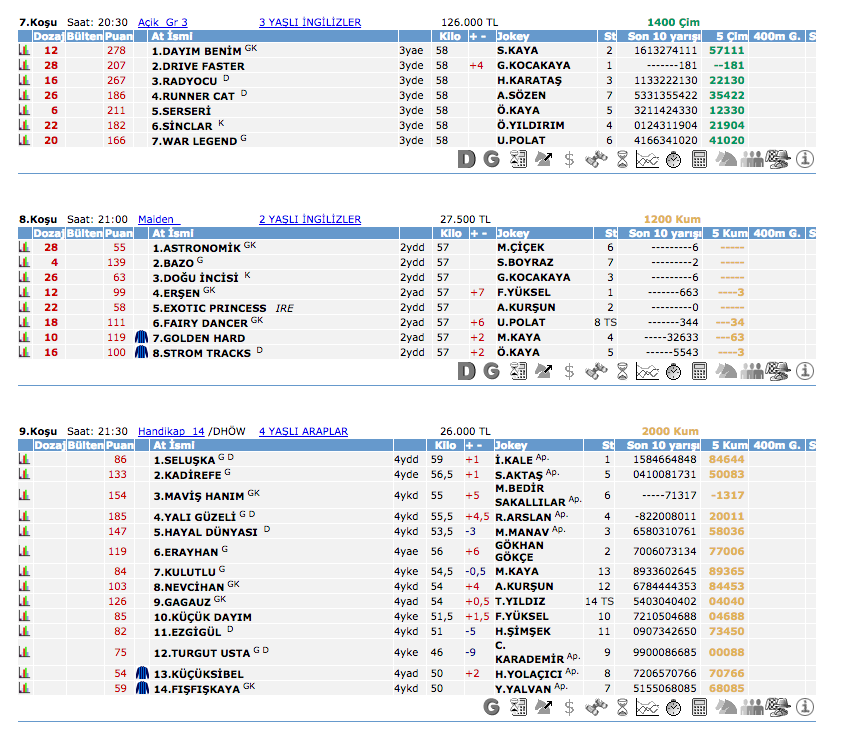Click the G icon below race 9

(x=491, y=707)
